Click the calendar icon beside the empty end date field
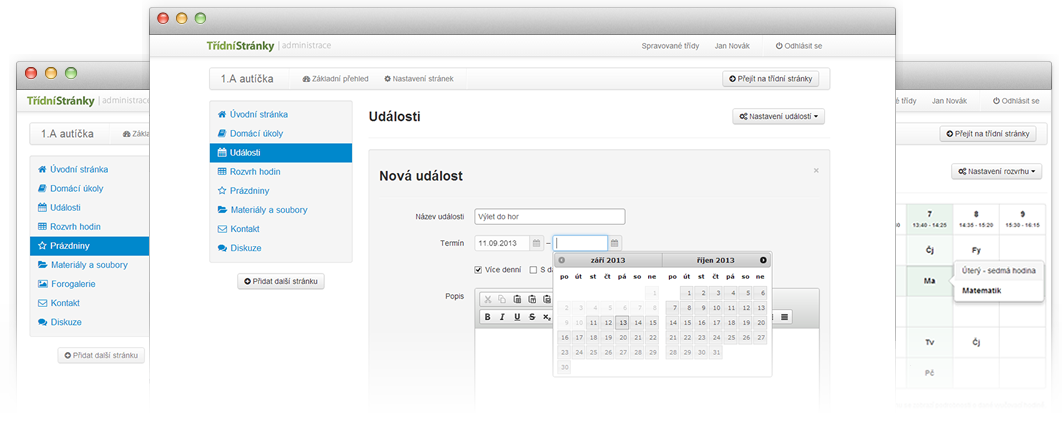This screenshot has width=1062, height=426. coord(615,243)
